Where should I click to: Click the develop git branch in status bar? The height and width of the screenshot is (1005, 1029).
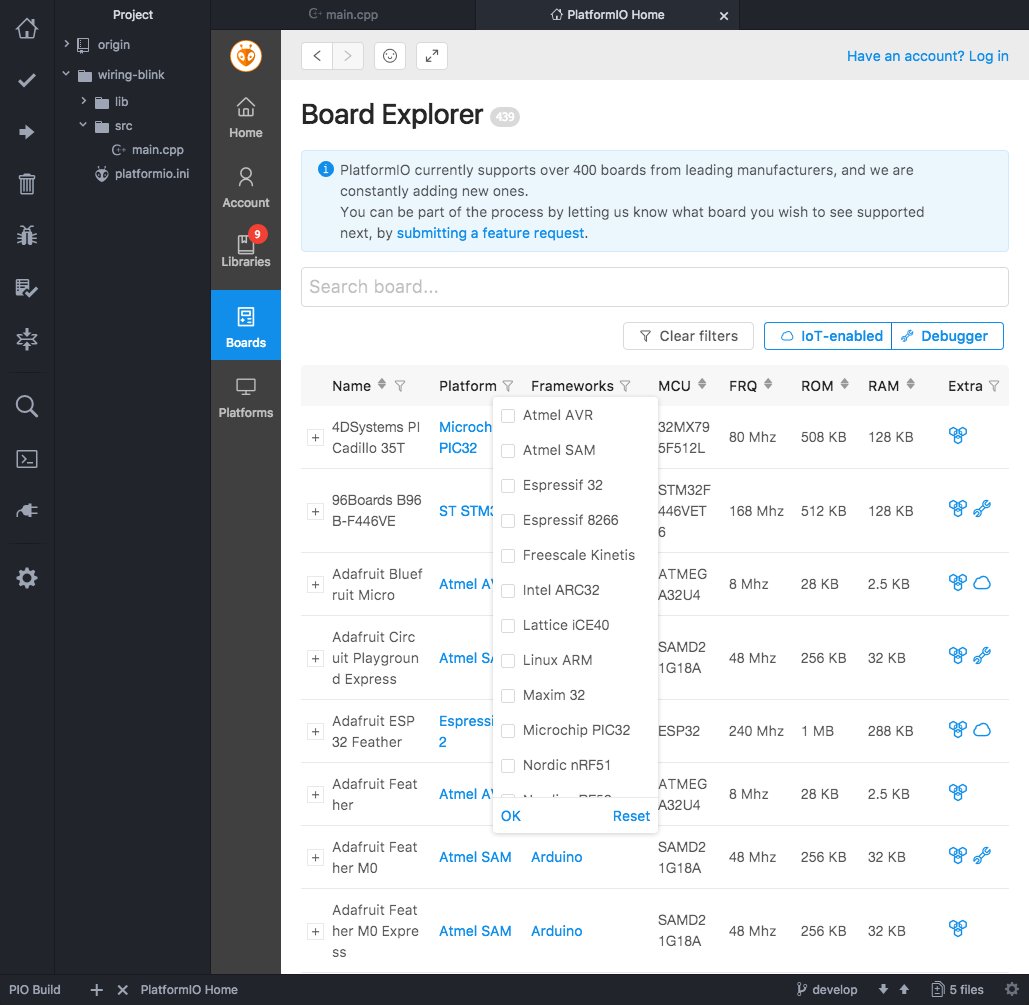[x=827, y=989]
